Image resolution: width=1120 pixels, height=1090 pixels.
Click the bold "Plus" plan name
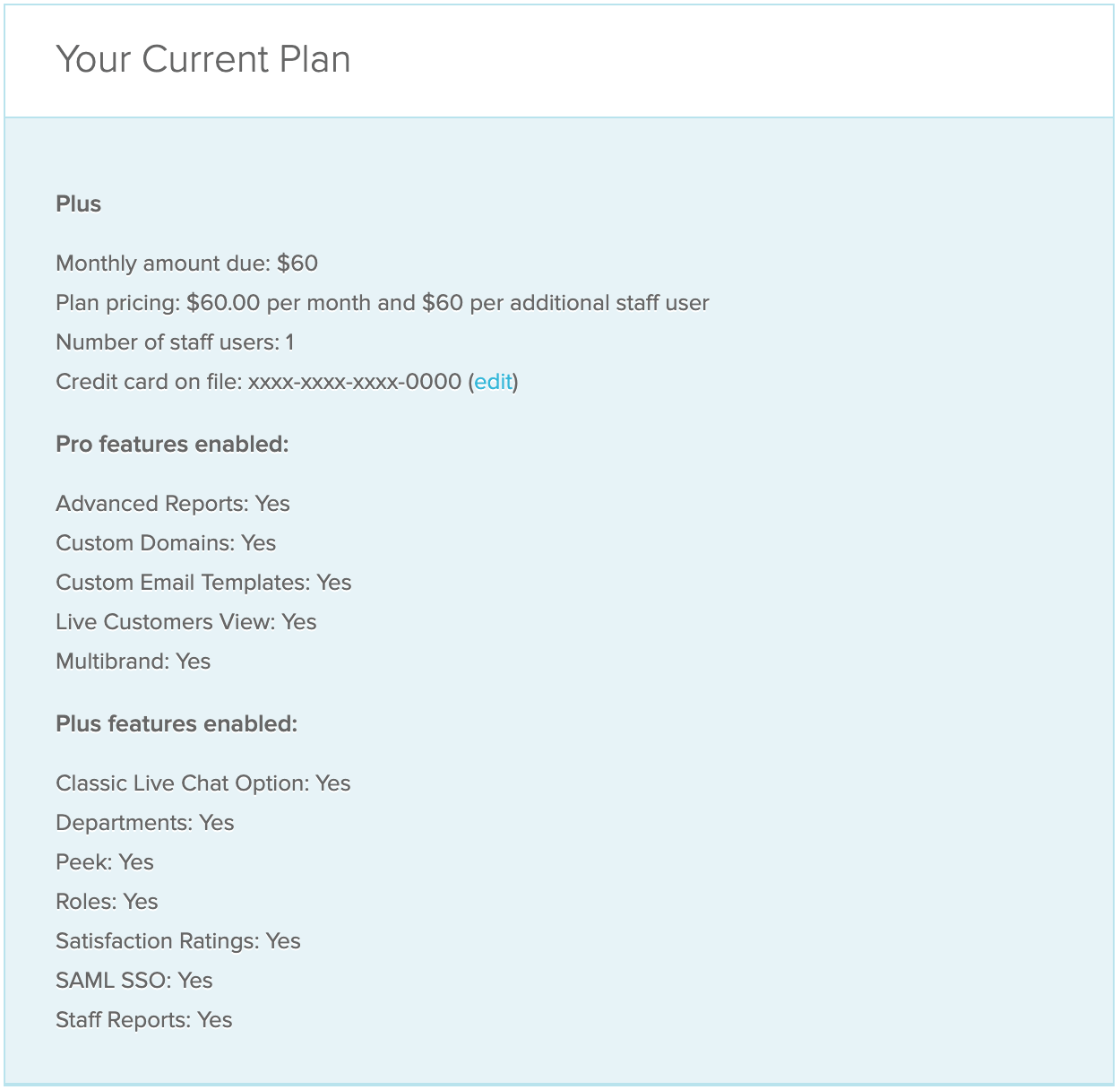coord(79,204)
